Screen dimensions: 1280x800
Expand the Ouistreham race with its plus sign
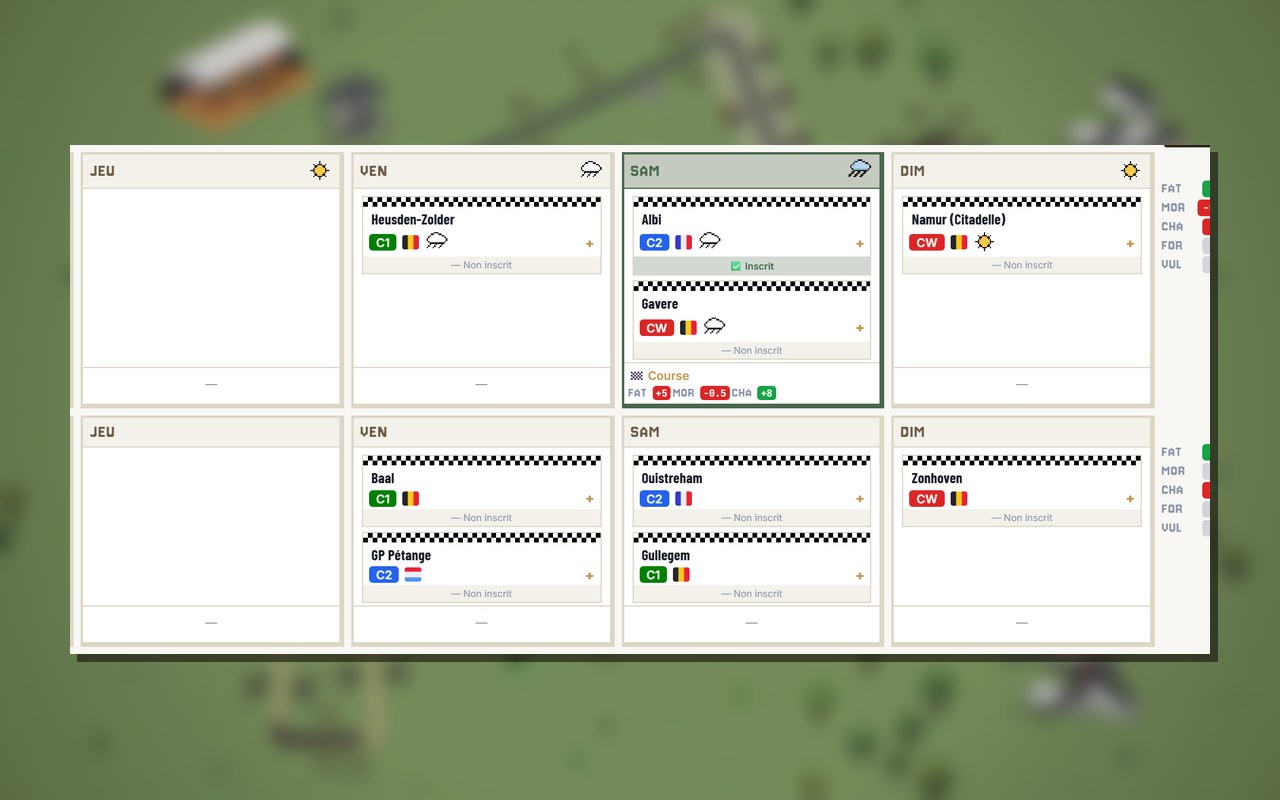[859, 499]
